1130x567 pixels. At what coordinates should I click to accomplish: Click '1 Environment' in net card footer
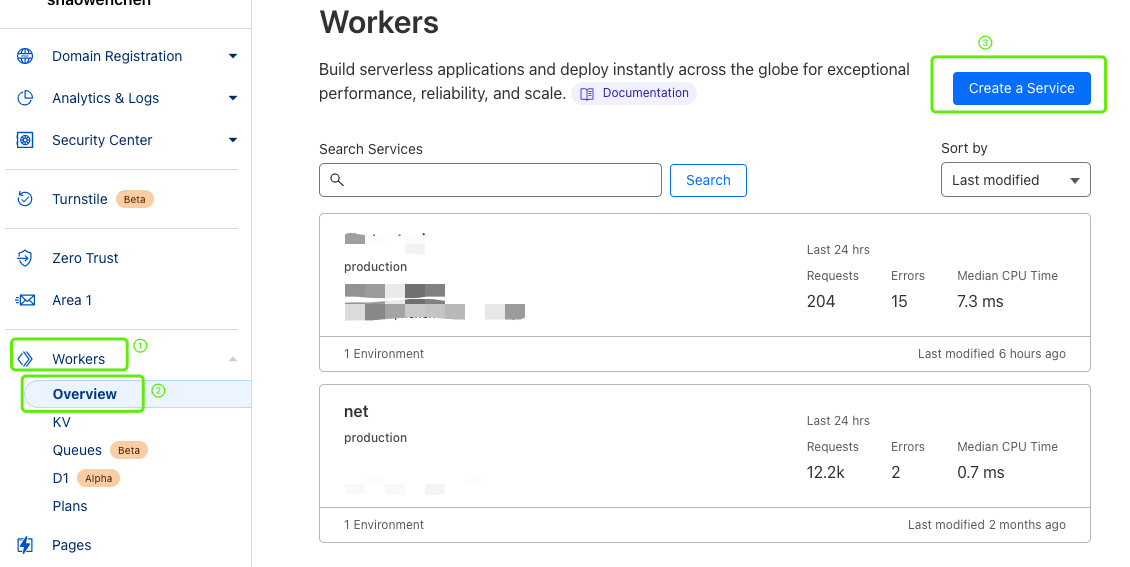(384, 524)
